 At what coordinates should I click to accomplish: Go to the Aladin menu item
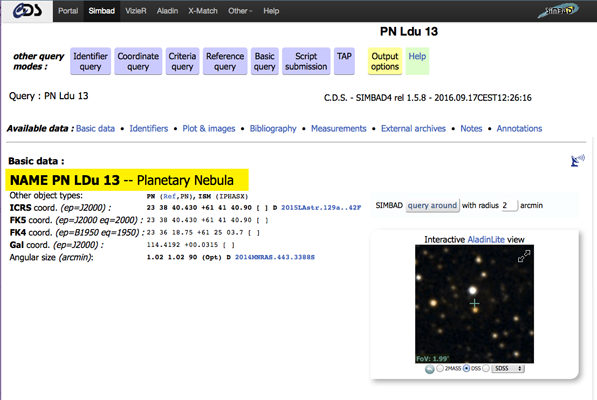(167, 11)
